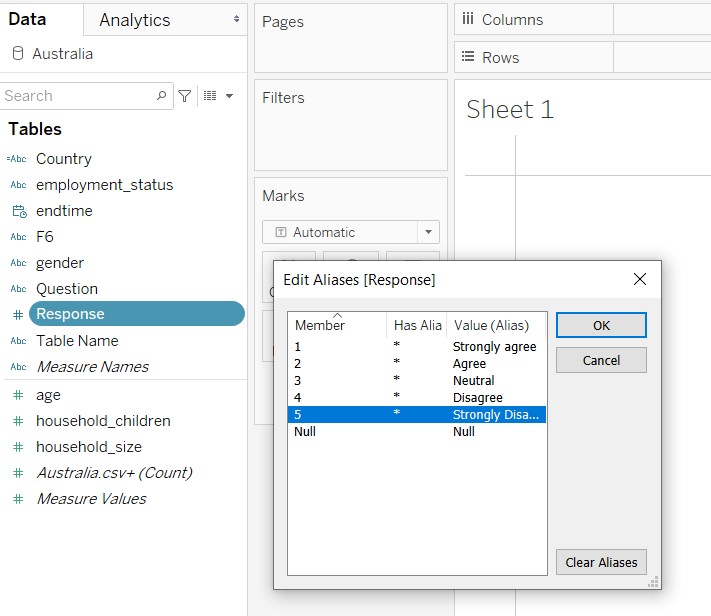711x616 pixels.
Task: Select the Australia.csv+ (Count) measure
Action: pyautogui.click(x=114, y=473)
